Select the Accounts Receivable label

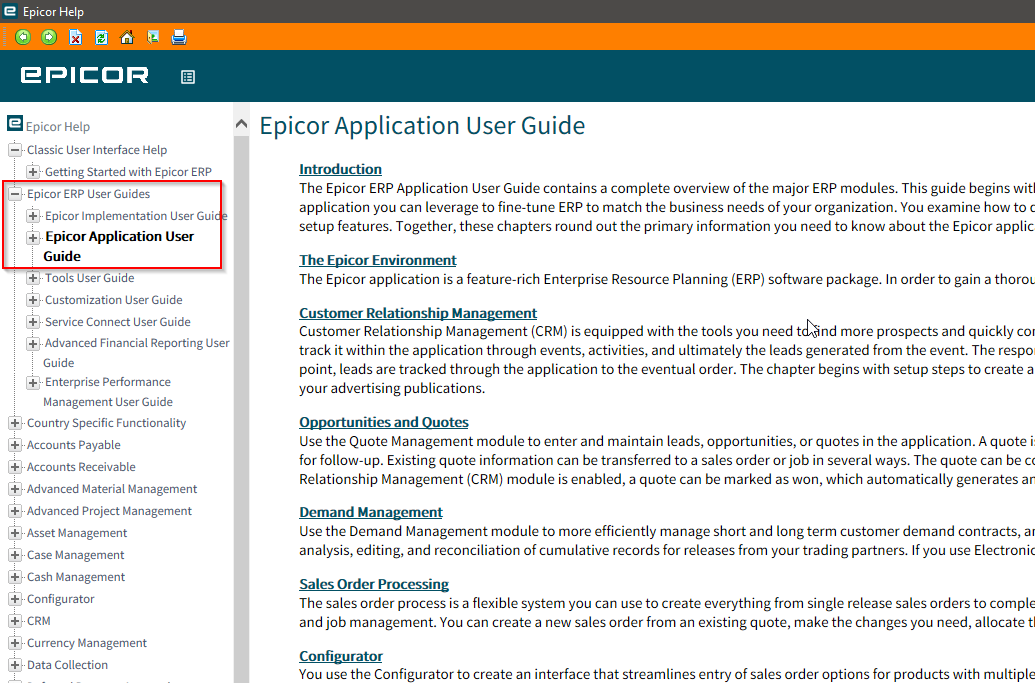[x=81, y=467]
